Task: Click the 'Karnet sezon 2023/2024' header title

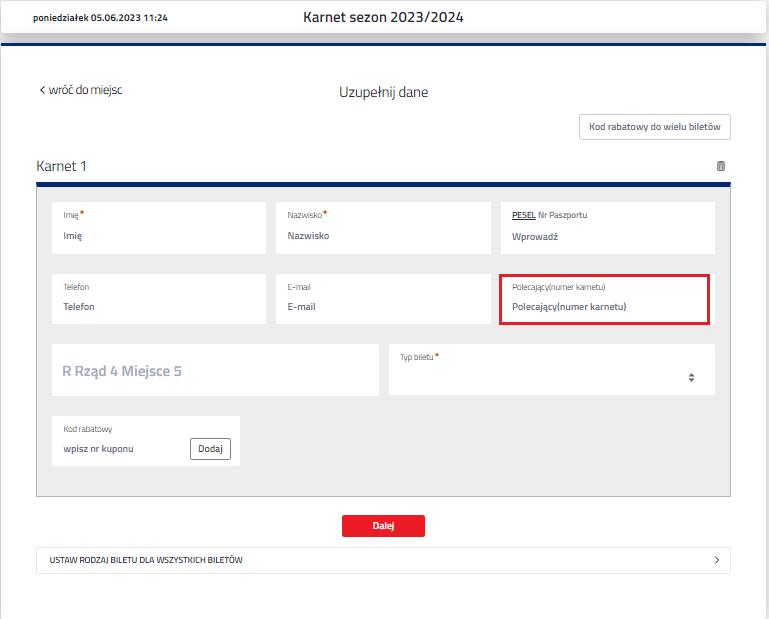Action: point(383,17)
